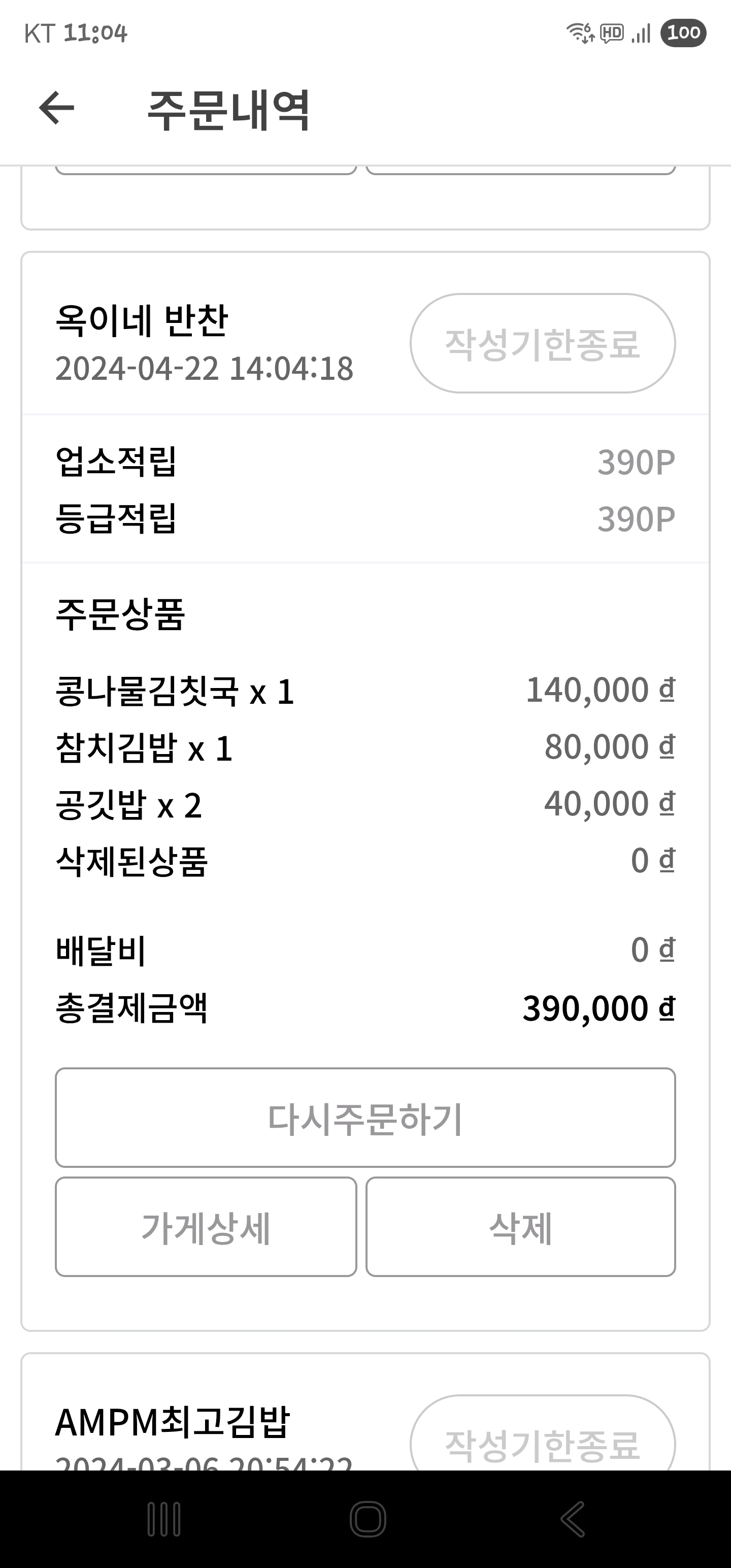Tap the Android recent apps icon
Screen dimensions: 731x1568
tap(164, 1519)
